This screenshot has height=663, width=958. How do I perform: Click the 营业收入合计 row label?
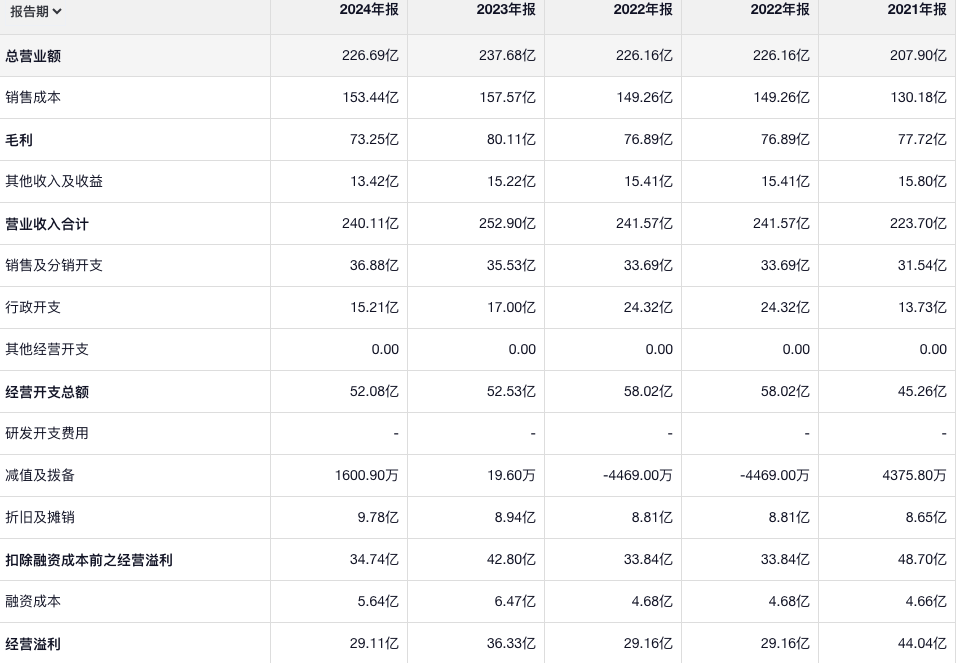point(47,224)
